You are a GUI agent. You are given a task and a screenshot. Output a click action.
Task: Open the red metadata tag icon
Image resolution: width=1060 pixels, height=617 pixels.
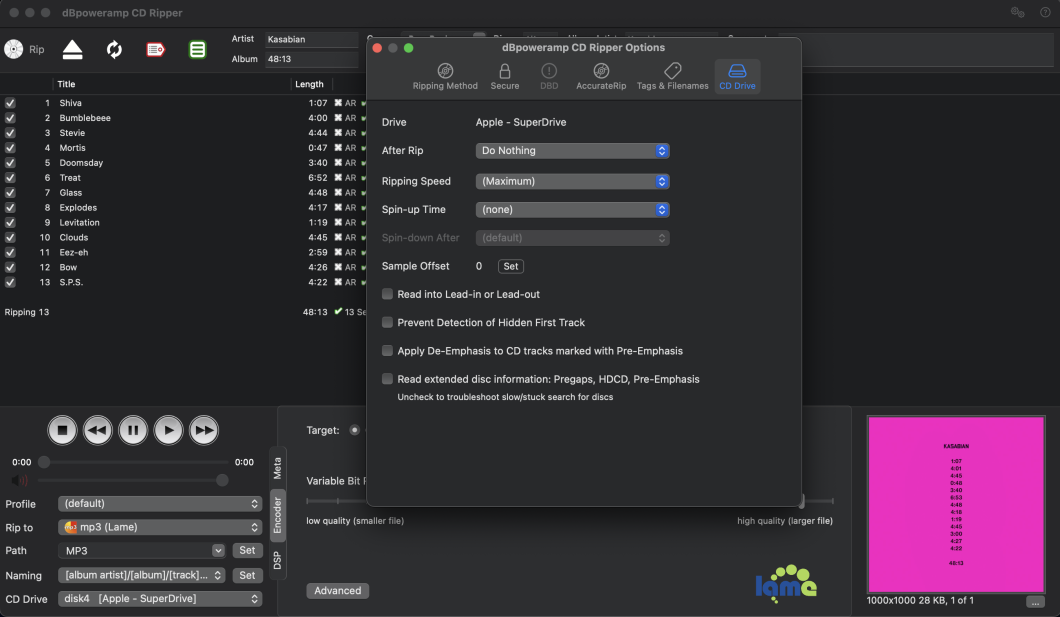tap(155, 49)
